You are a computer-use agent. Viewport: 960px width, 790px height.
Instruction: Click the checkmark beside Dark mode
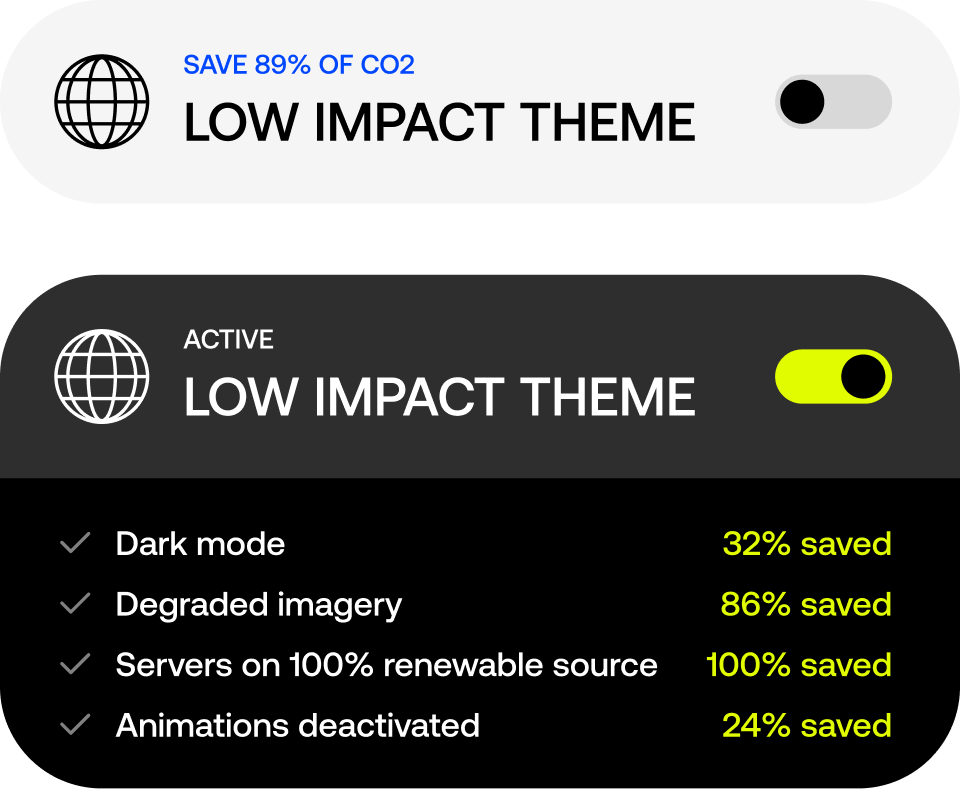(x=75, y=544)
